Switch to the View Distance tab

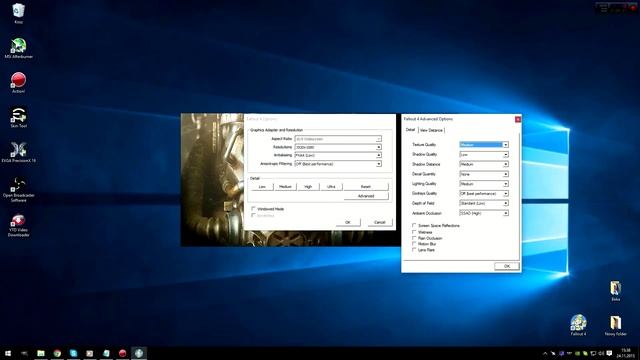[x=431, y=130]
